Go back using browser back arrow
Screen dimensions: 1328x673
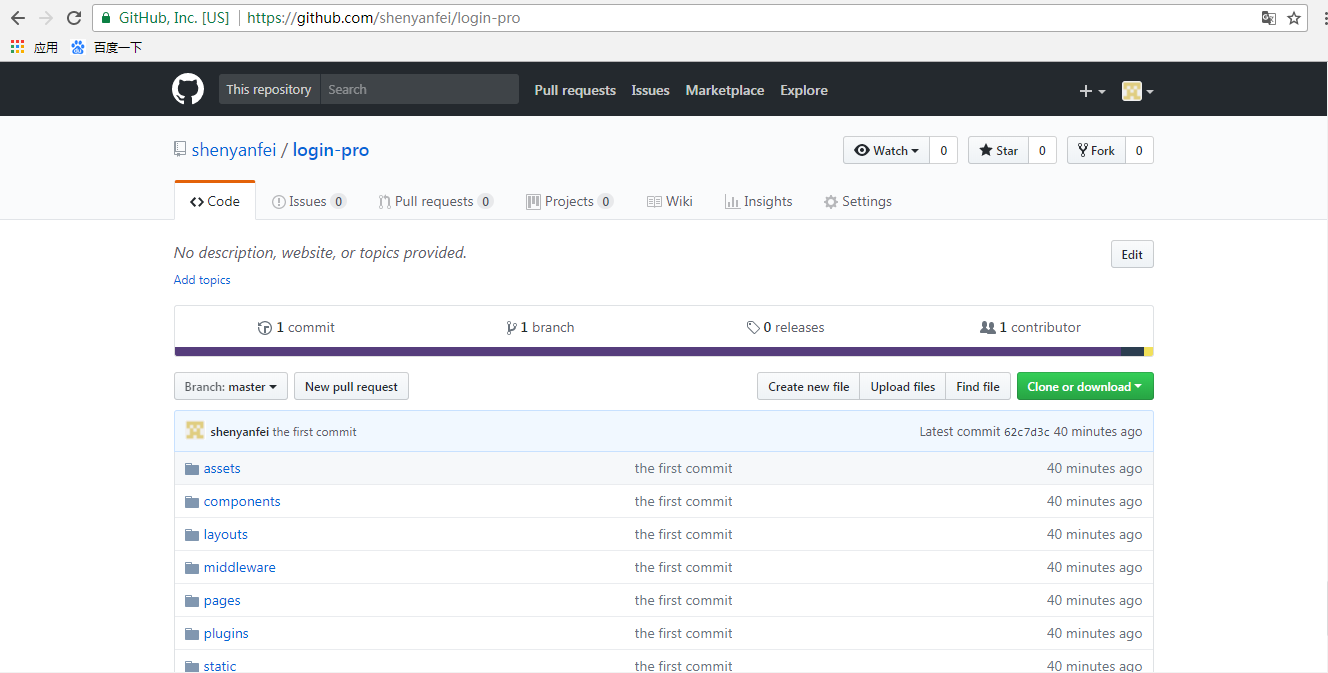click(x=18, y=18)
